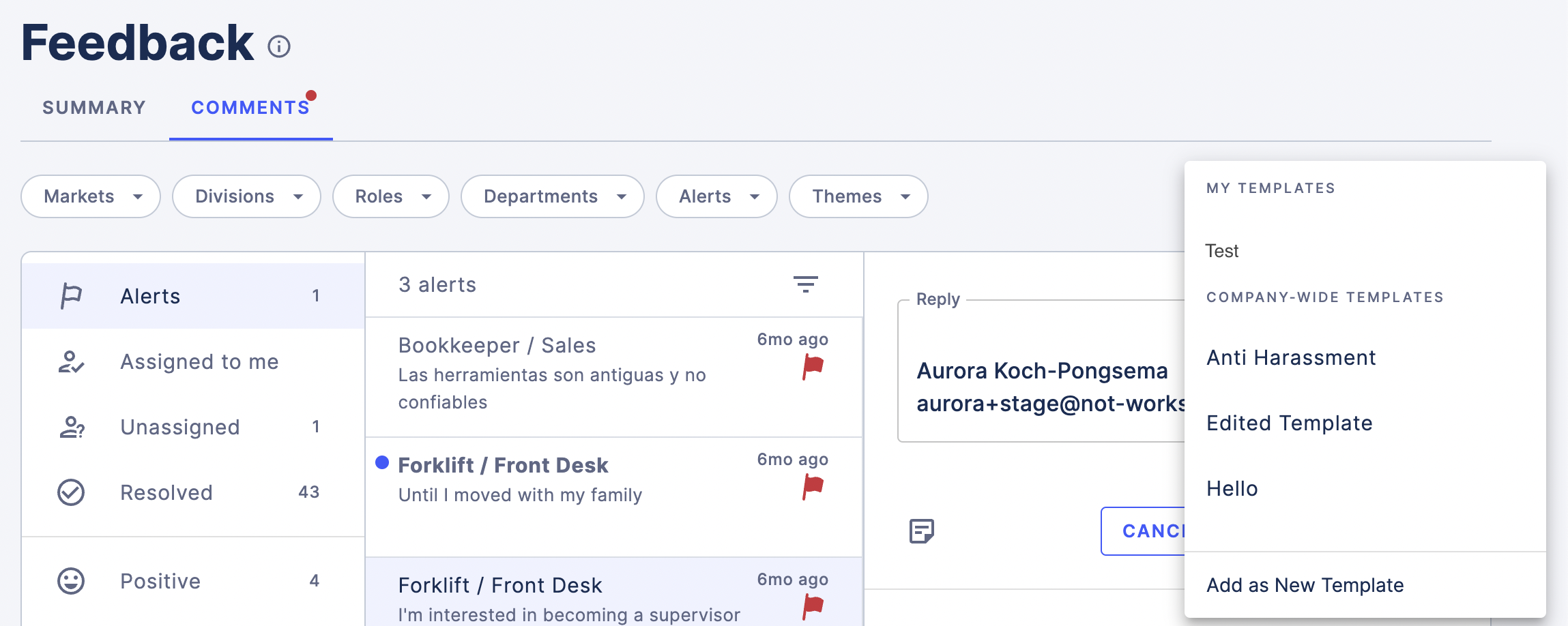Open the Divisions filter dropdown
This screenshot has height=626, width=1568.
pos(246,196)
